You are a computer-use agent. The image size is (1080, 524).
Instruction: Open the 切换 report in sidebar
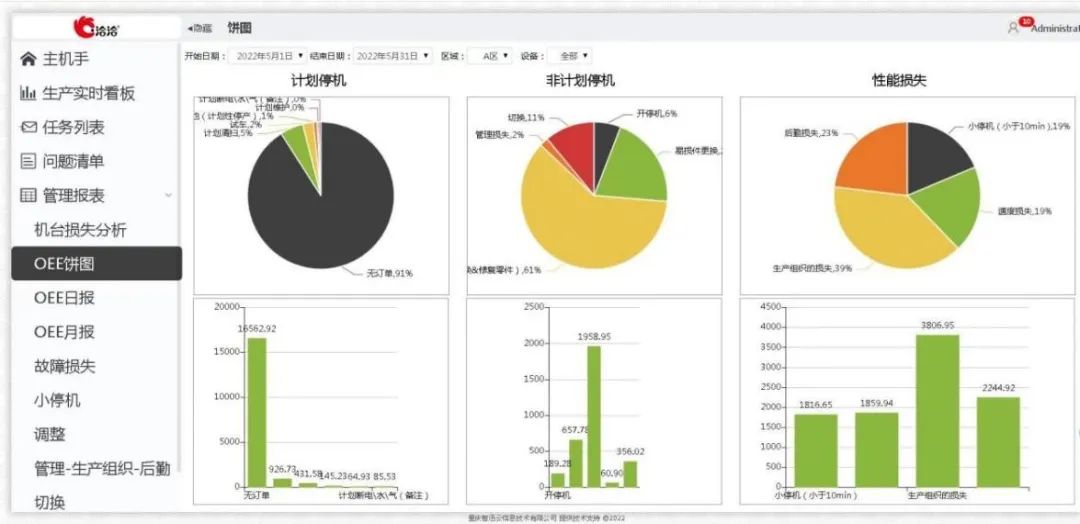pyautogui.click(x=50, y=502)
